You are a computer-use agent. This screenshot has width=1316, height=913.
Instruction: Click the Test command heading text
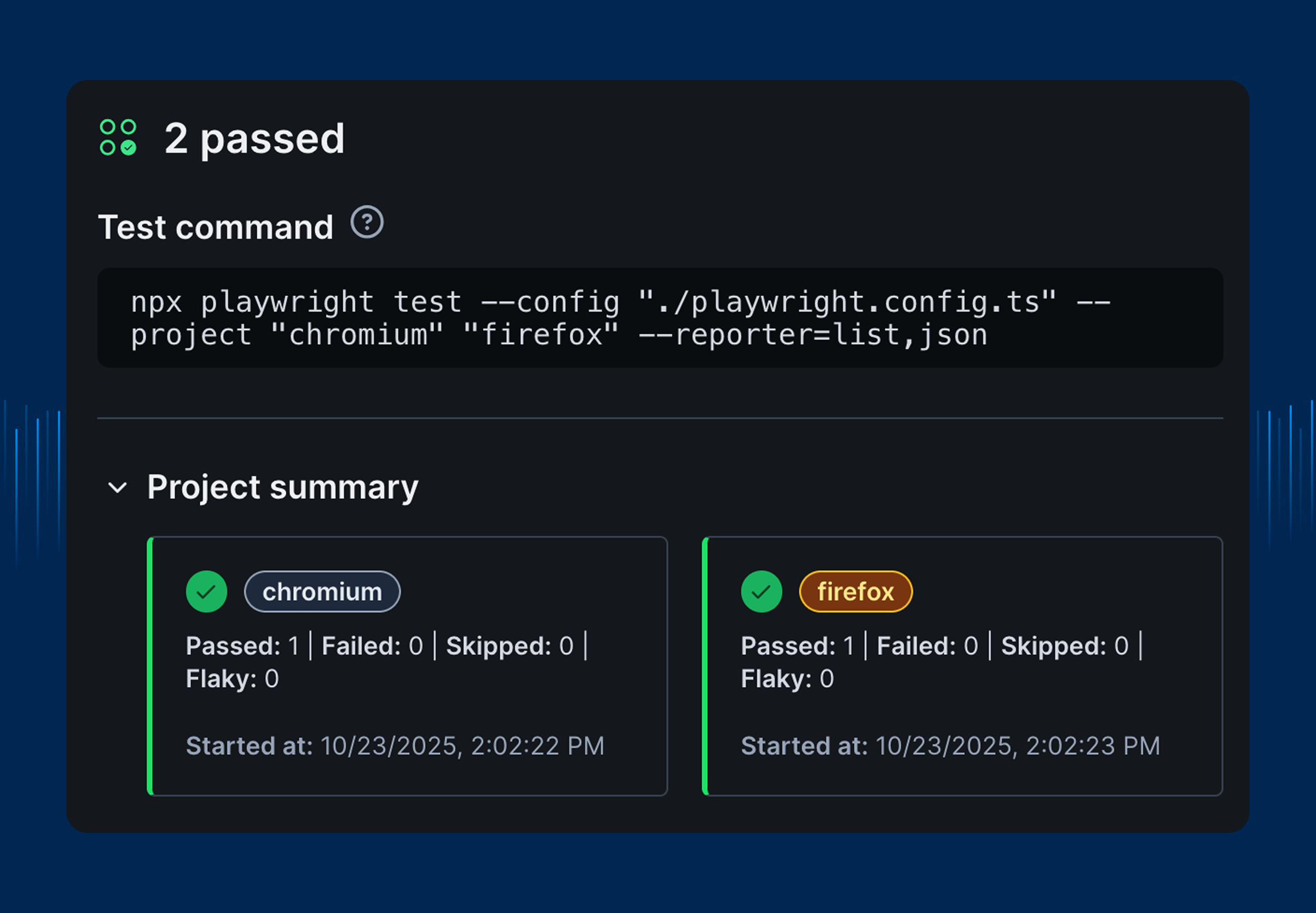(x=216, y=228)
